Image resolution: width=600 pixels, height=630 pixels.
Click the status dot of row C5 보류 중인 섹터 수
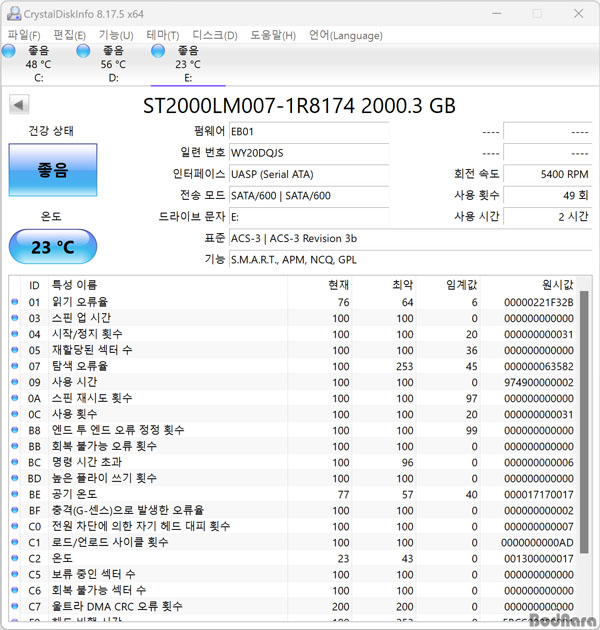15,574
